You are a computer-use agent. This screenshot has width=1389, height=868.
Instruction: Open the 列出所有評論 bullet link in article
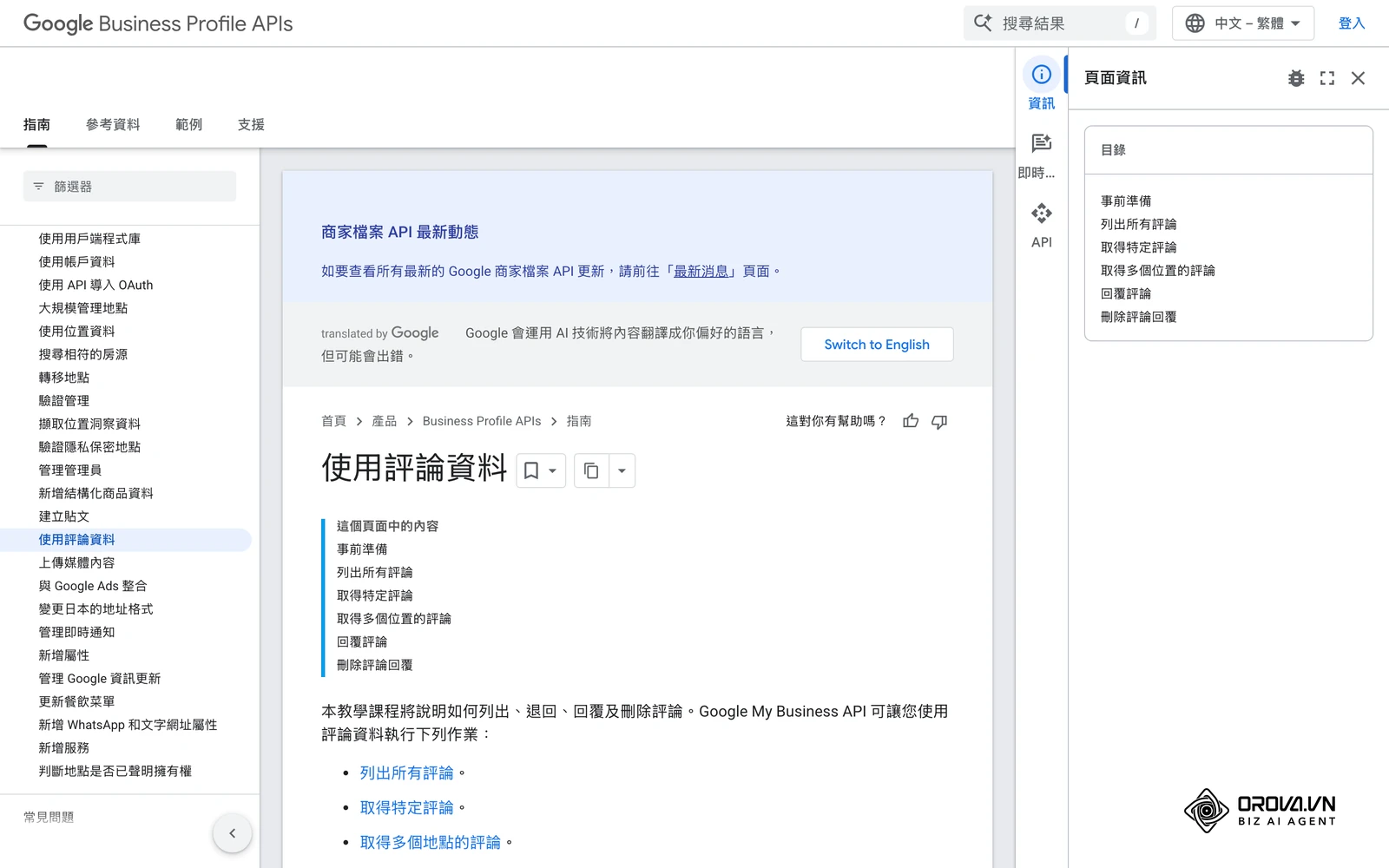(x=407, y=773)
